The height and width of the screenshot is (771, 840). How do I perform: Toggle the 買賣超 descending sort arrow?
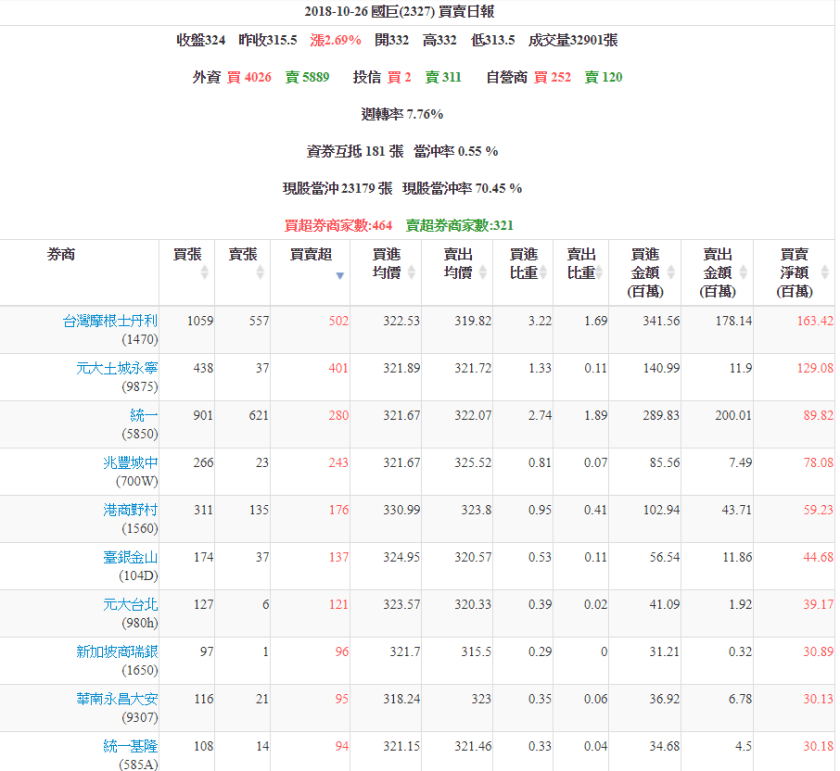tap(340, 275)
